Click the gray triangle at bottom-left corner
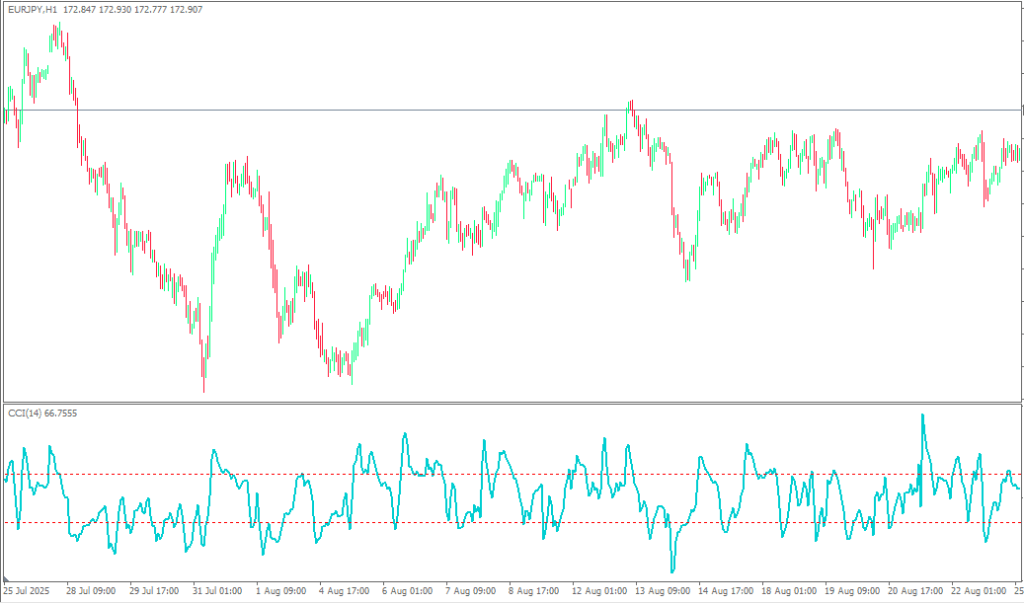 6,580
